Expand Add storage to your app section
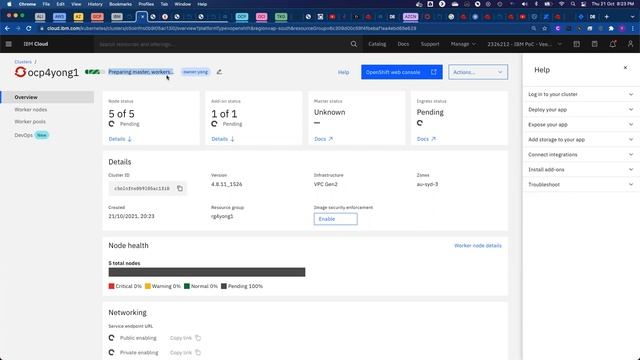 (580, 140)
